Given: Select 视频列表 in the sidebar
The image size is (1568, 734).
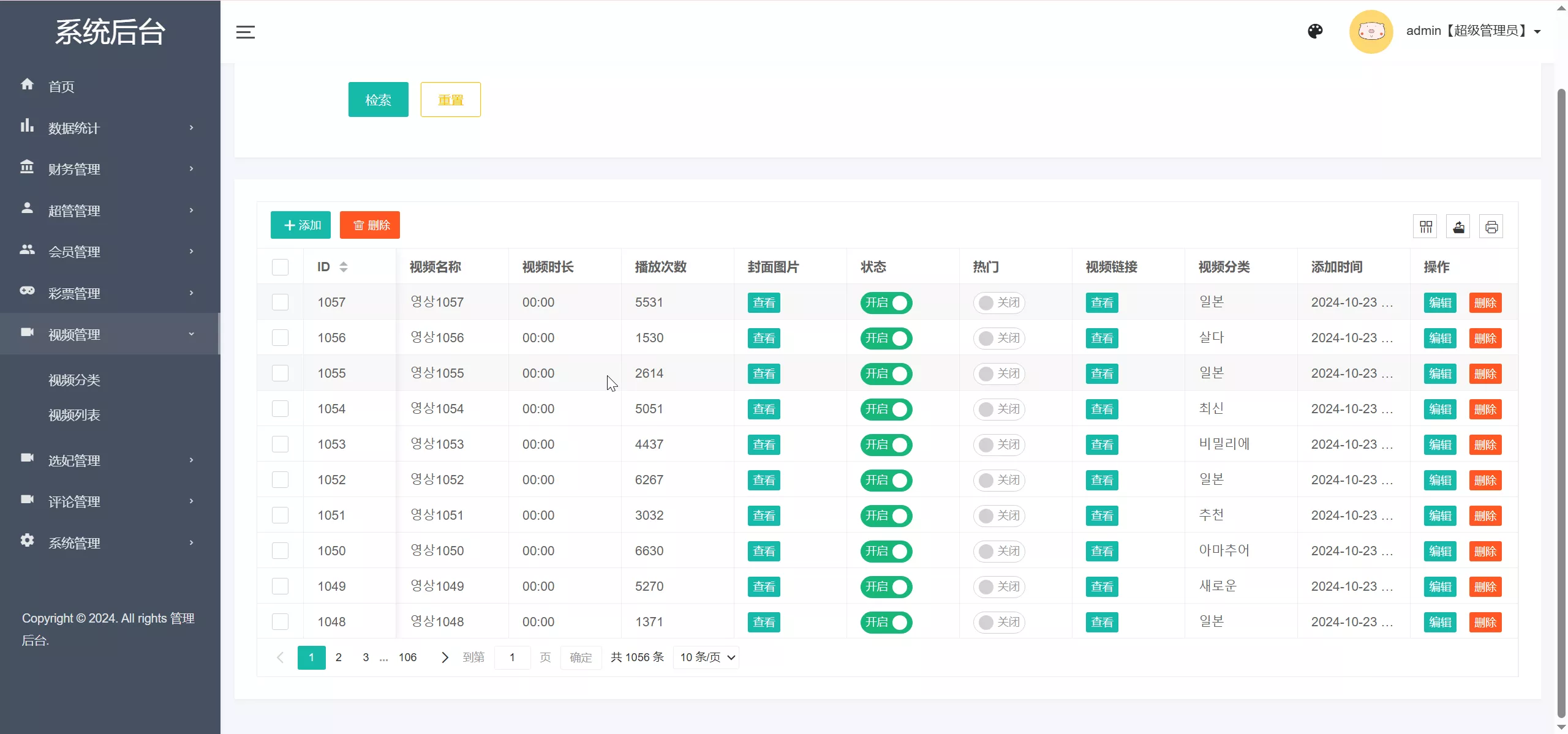Looking at the screenshot, I should pos(74,415).
